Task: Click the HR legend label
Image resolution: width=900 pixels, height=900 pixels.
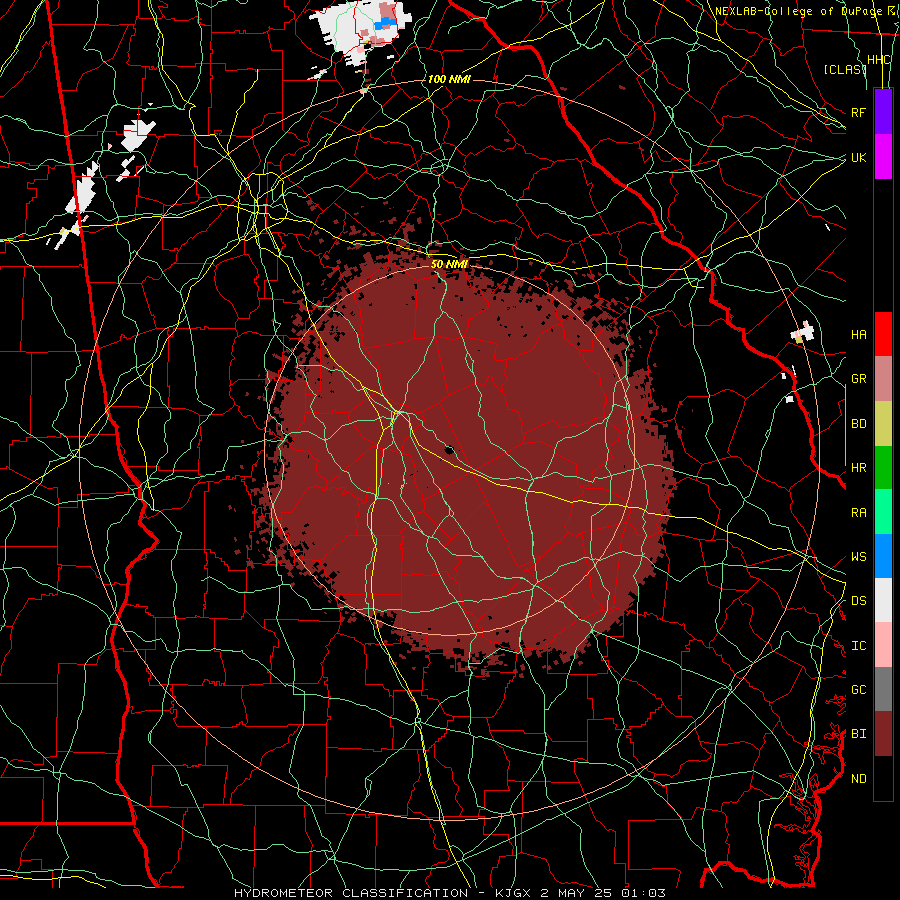Action: 859,468
